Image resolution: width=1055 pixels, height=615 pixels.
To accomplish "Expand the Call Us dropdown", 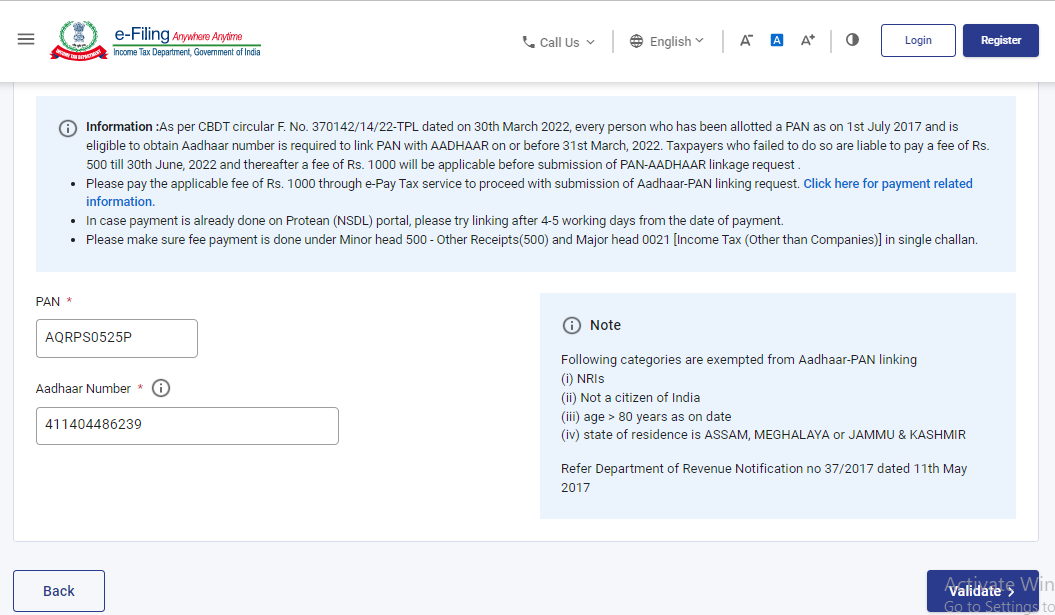I will point(559,42).
